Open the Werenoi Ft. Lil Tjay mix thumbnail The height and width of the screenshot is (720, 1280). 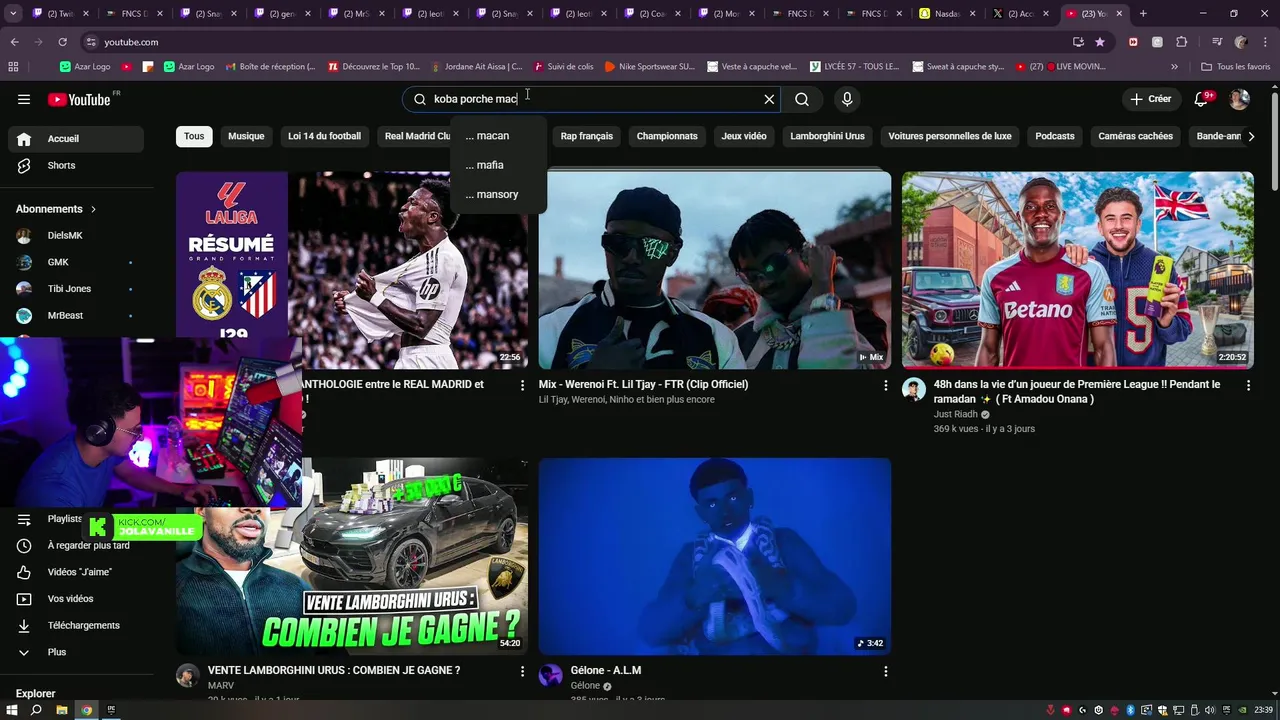click(714, 270)
